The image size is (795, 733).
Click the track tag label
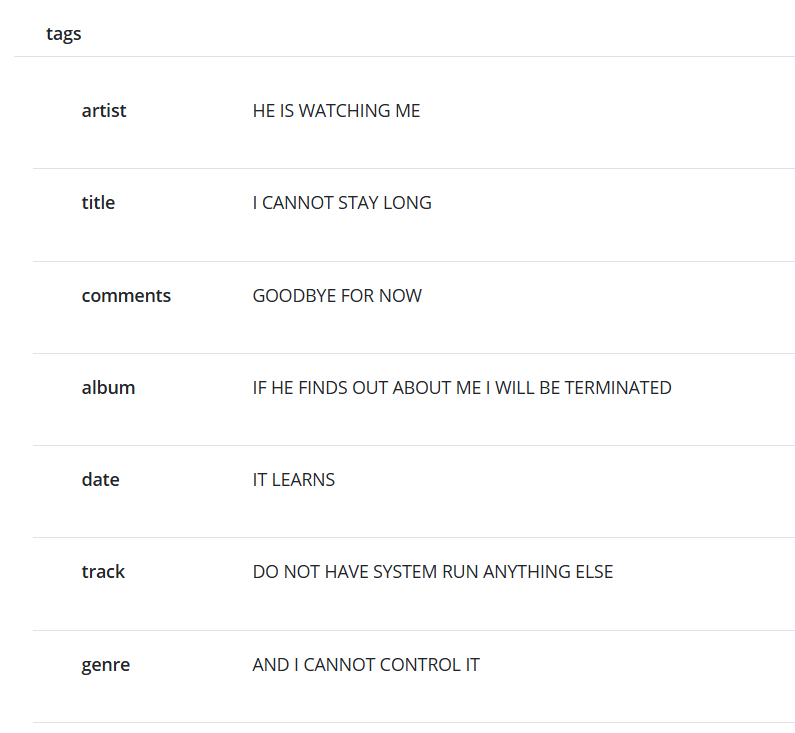tap(103, 572)
